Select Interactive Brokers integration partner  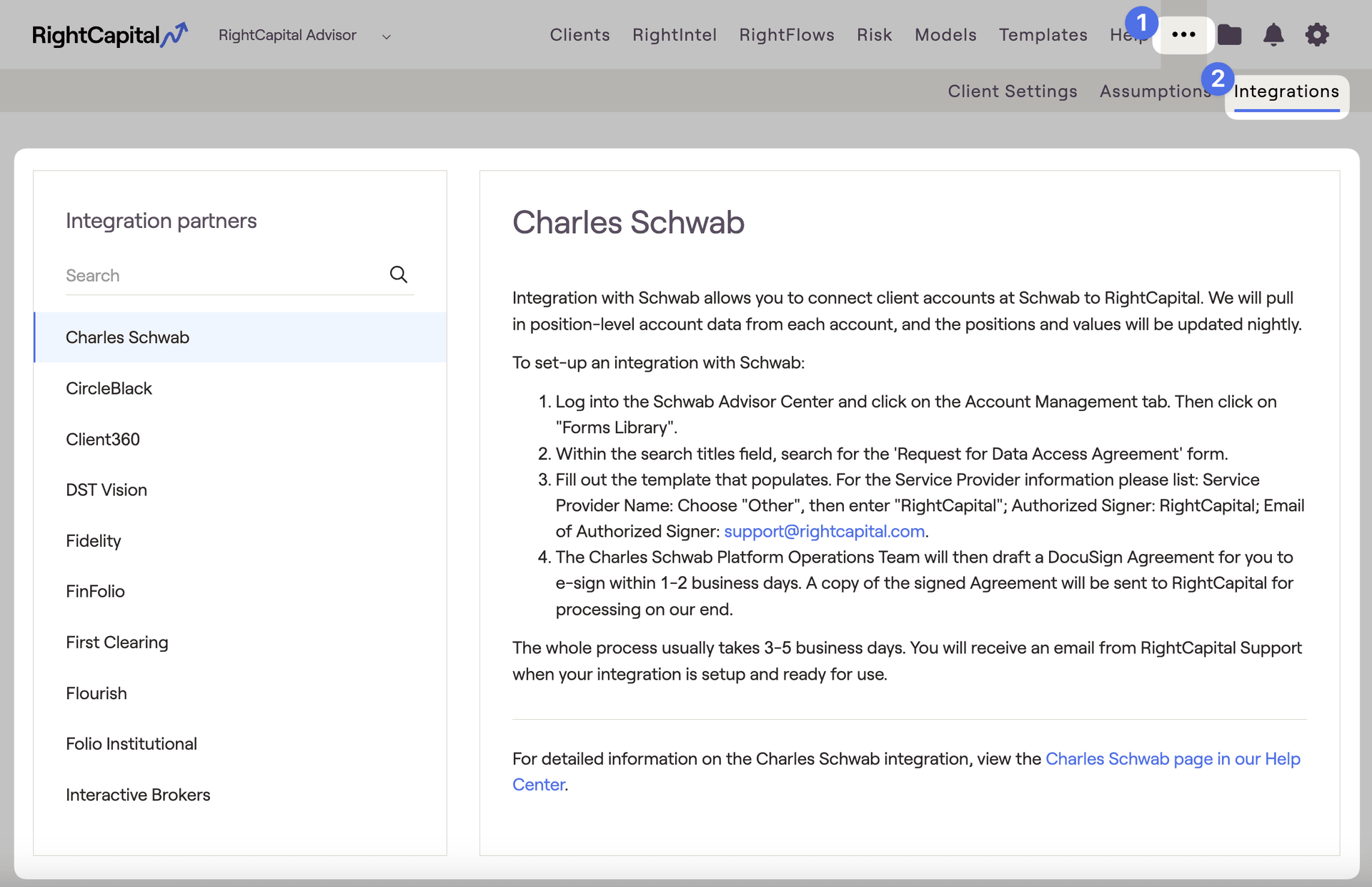click(x=240, y=795)
